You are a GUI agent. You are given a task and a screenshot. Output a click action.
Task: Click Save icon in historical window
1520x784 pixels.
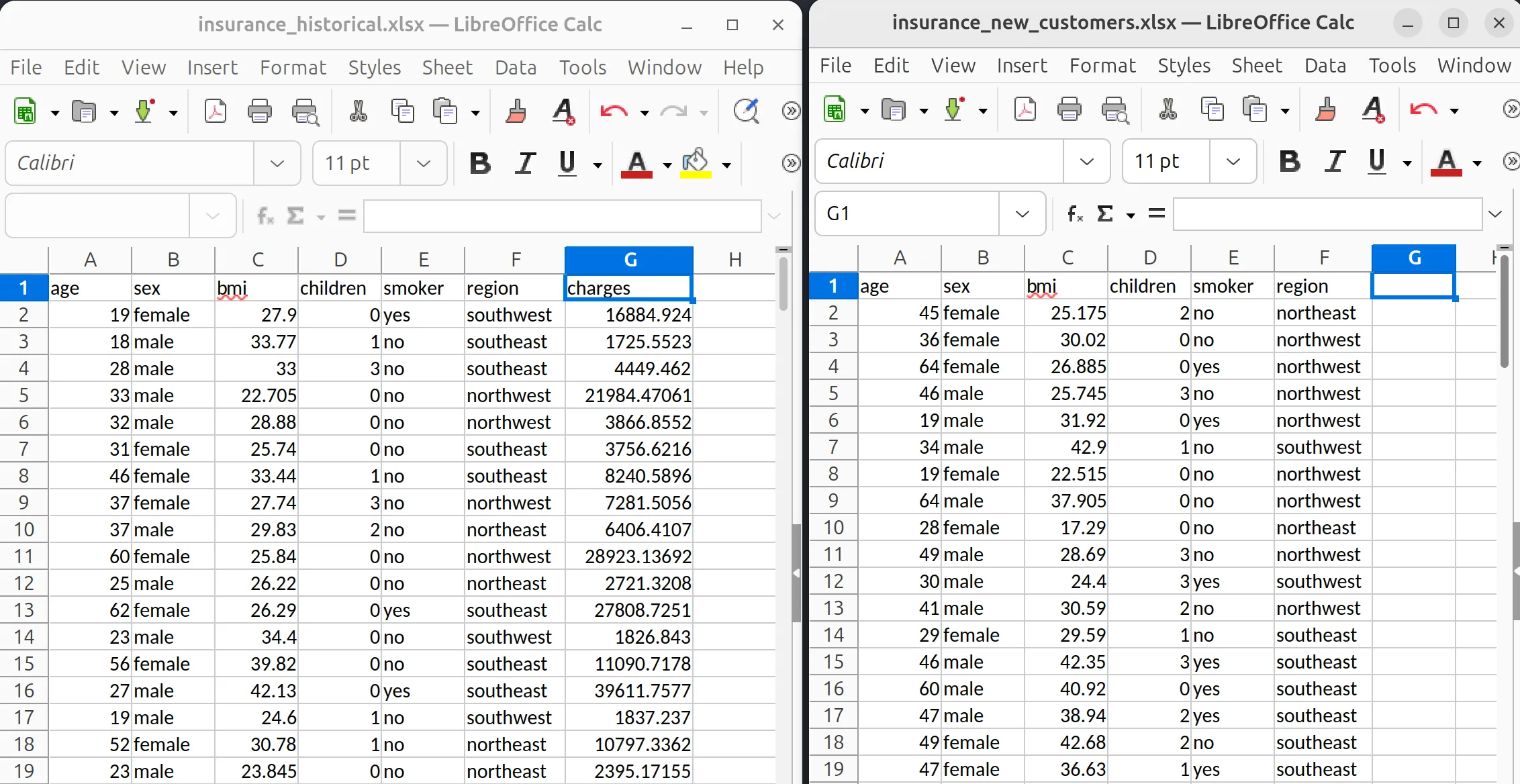144,111
